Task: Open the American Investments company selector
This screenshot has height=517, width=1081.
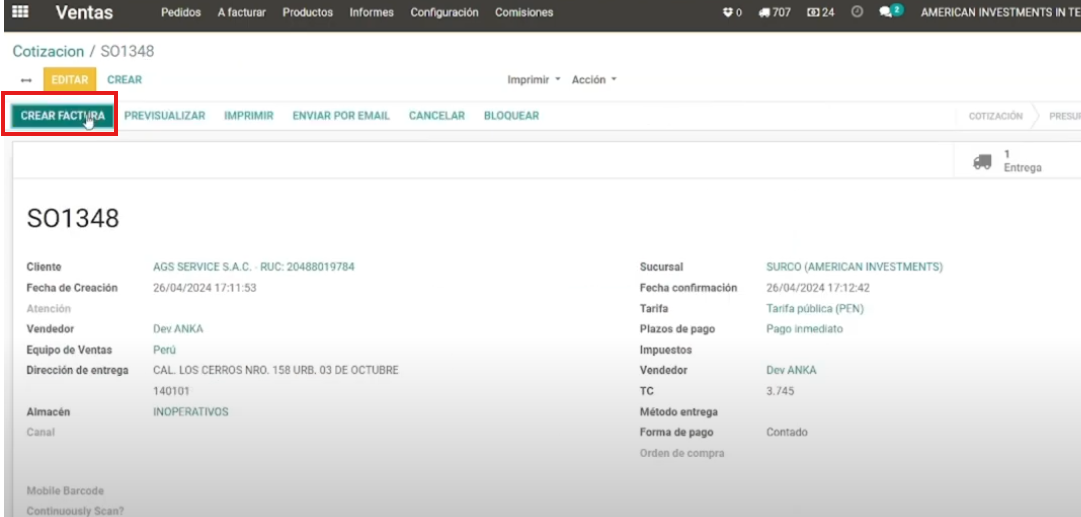Action: pyautogui.click(x=999, y=13)
